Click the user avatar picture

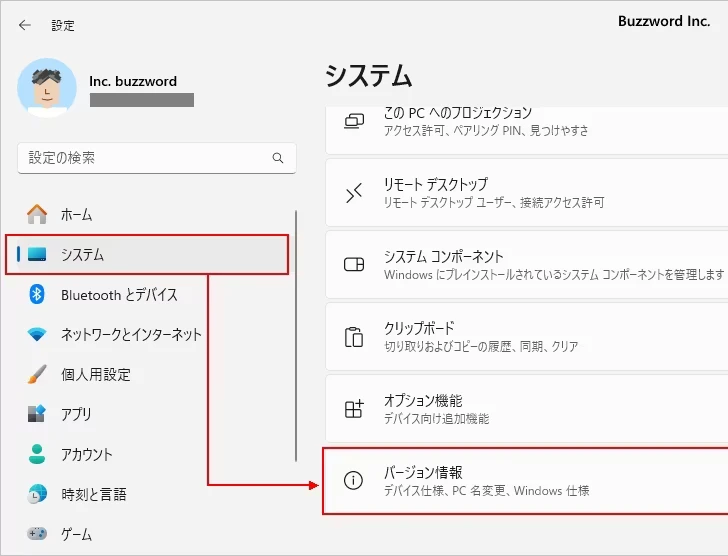[x=47, y=87]
